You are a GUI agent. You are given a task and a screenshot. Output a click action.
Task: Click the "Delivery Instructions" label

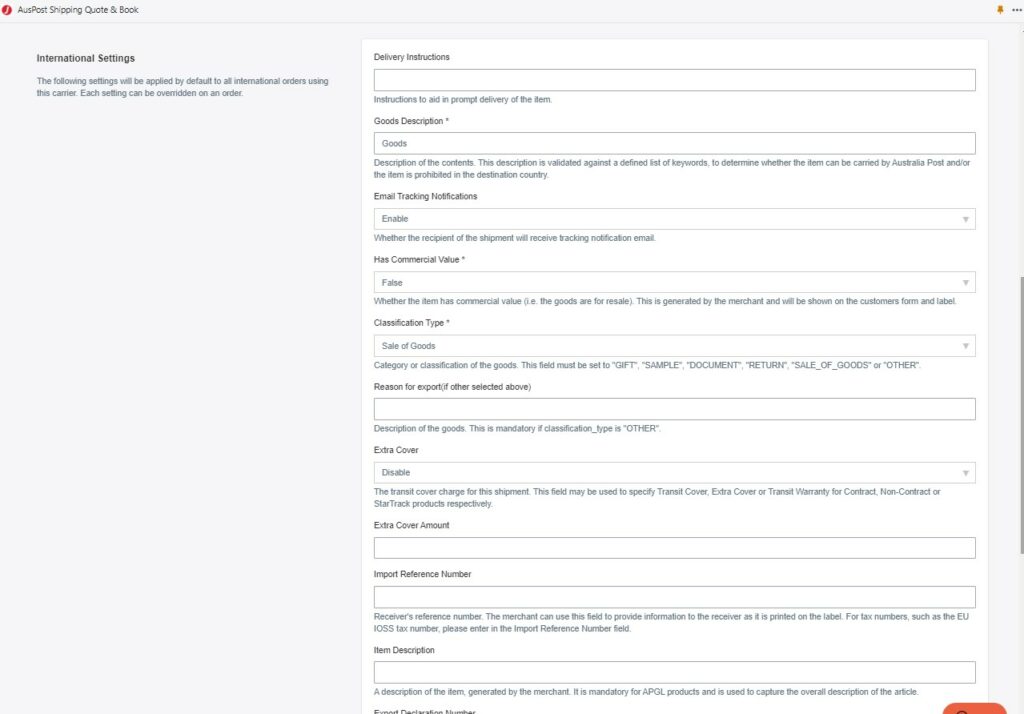click(x=411, y=57)
